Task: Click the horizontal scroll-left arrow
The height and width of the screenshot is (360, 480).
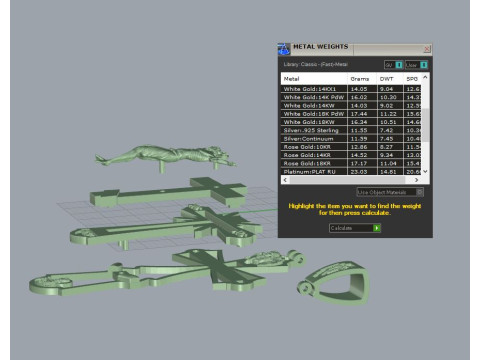Action: (x=285, y=180)
